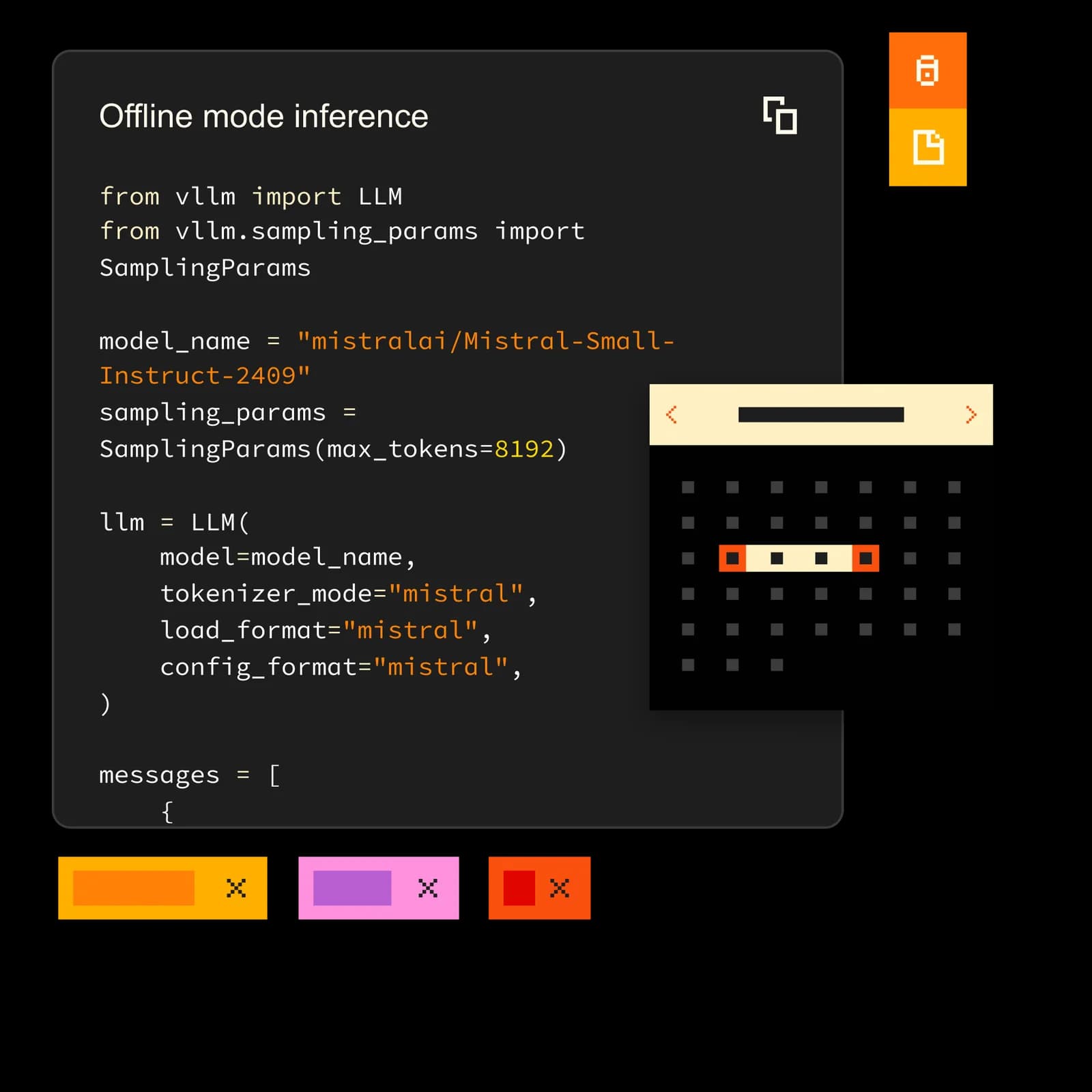Dismiss the orange tag with the X
The height and width of the screenshot is (1092, 1092).
(235, 889)
